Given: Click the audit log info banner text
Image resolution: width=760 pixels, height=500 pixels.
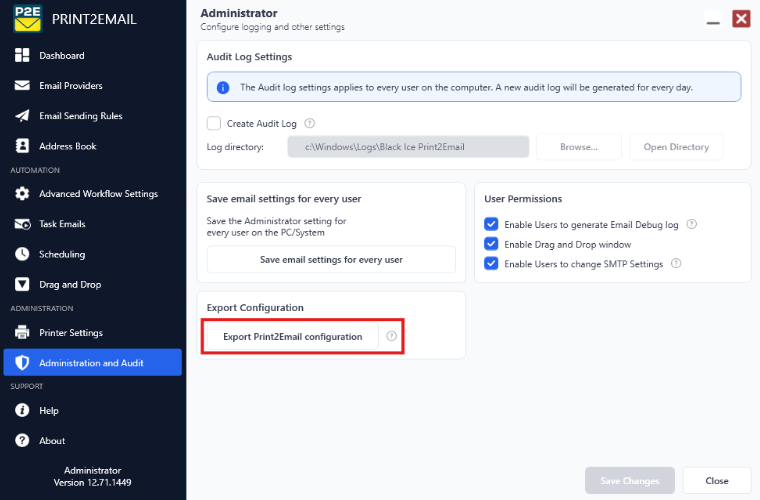Looking at the screenshot, I should pyautogui.click(x=466, y=87).
